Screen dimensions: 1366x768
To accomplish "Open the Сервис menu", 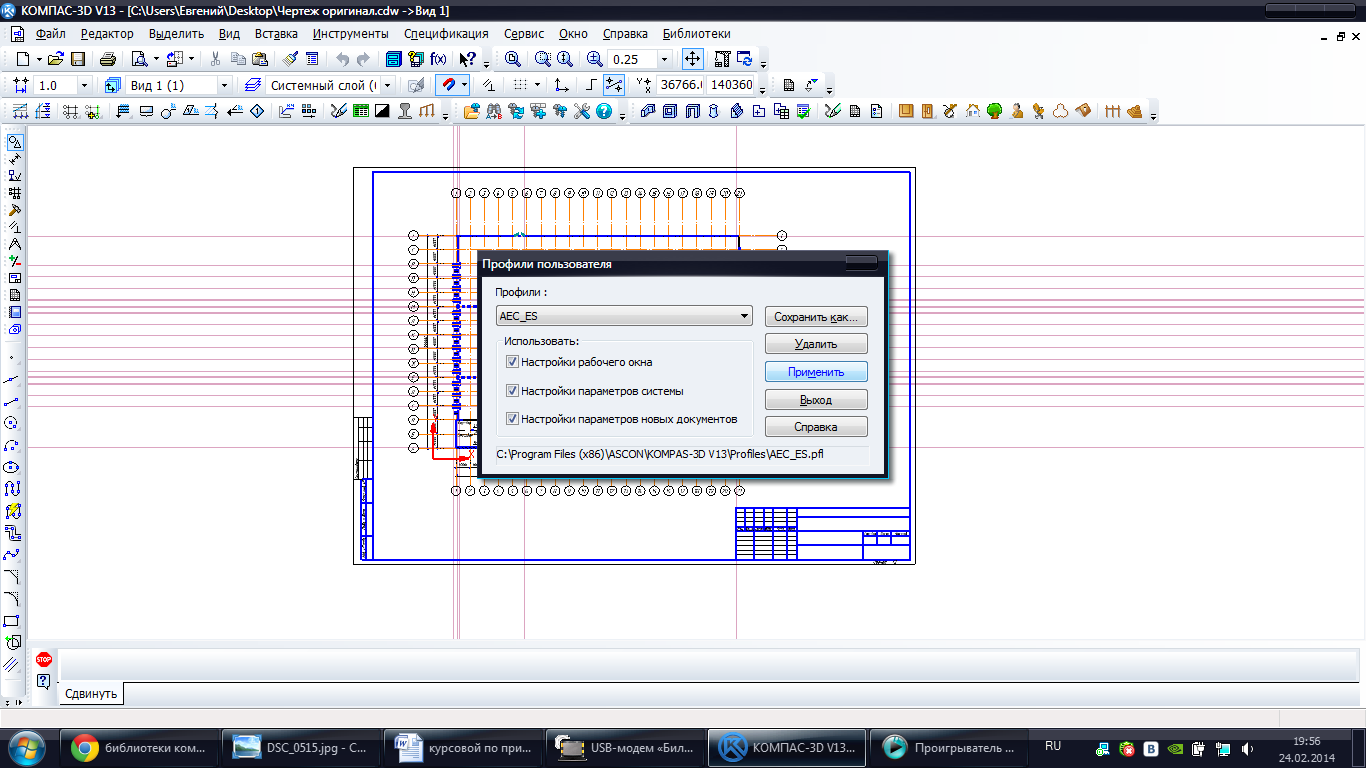I will point(524,34).
